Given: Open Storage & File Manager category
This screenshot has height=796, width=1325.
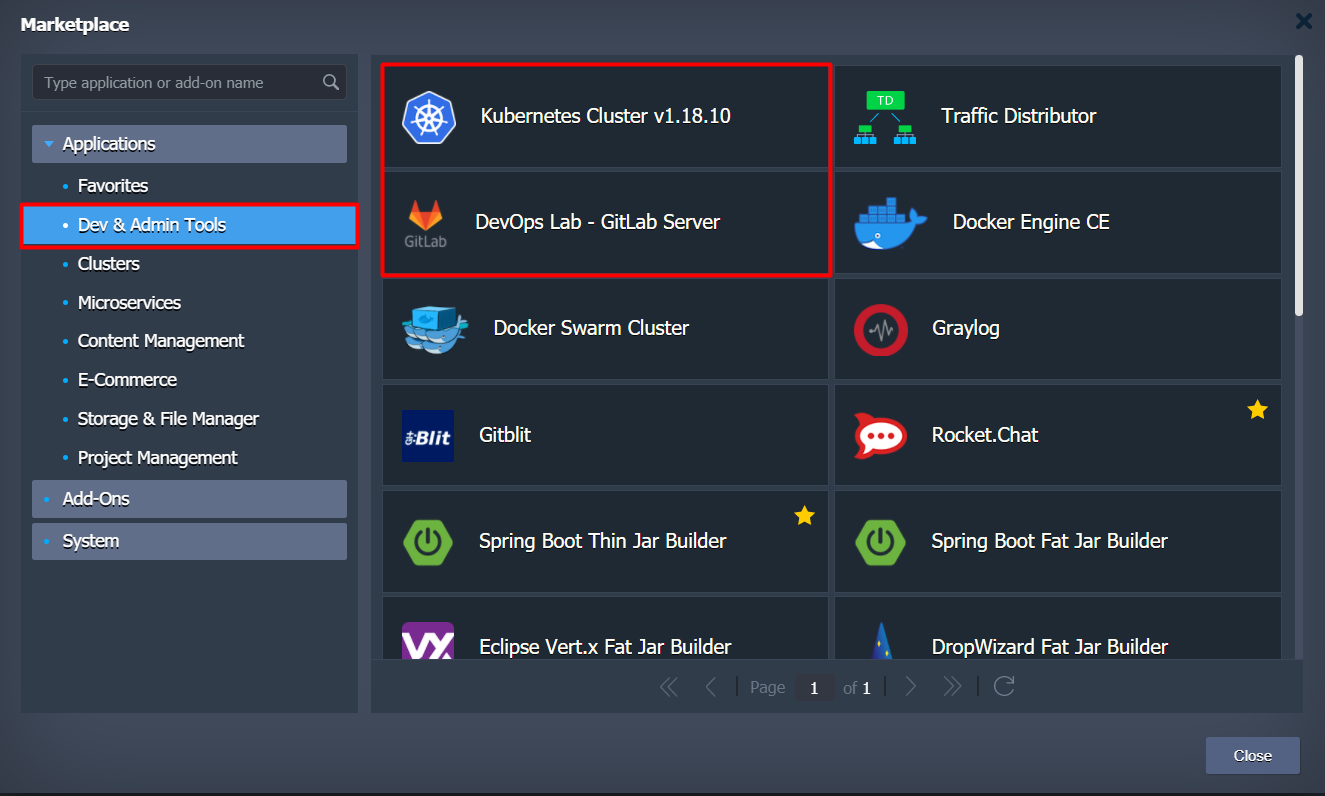Looking at the screenshot, I should (168, 419).
